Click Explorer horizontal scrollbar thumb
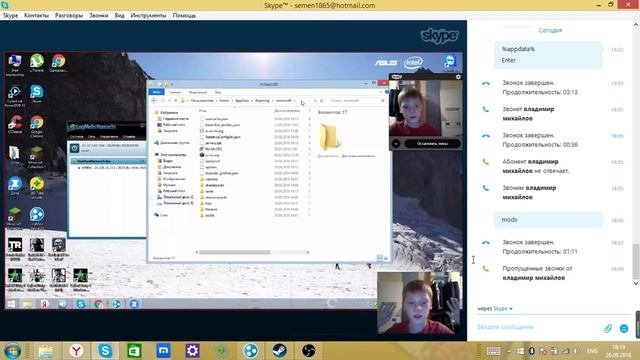This screenshot has height=360, width=640. pos(235,252)
